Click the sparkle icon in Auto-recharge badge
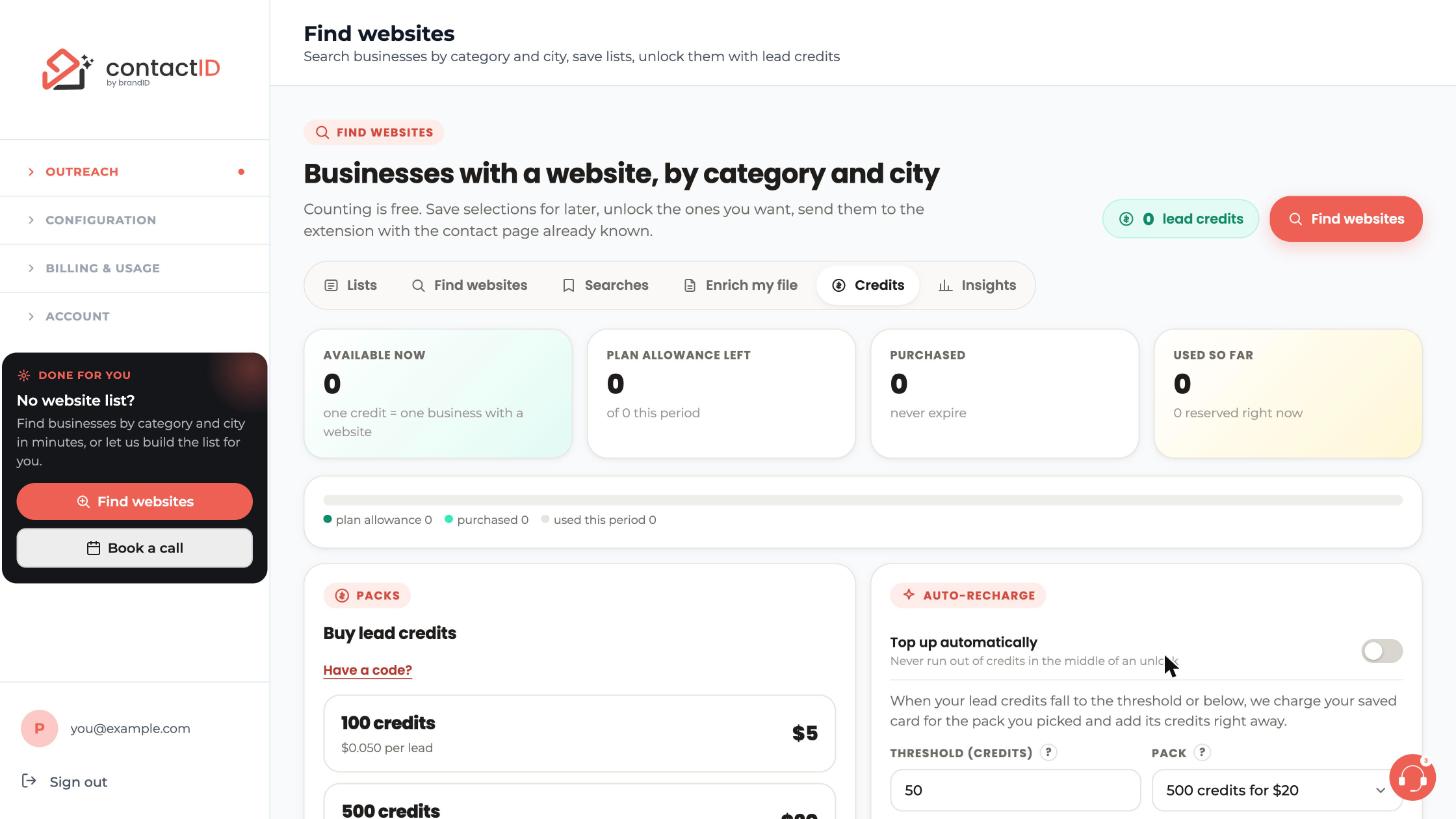The width and height of the screenshot is (1456, 819). [x=908, y=595]
